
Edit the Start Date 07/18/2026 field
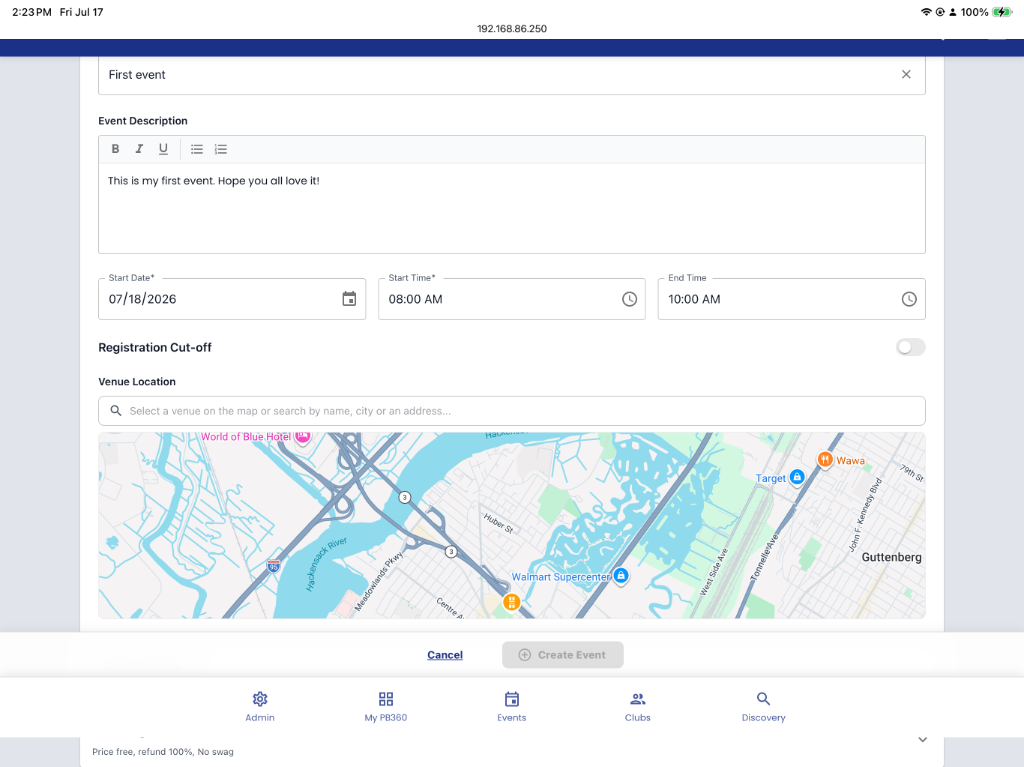[x=232, y=299]
